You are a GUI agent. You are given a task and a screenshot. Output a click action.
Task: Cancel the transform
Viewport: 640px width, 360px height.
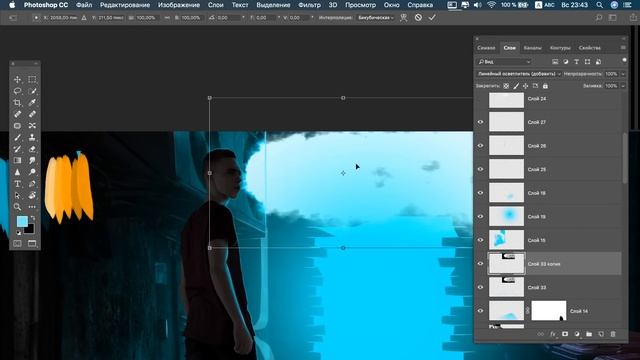point(418,18)
